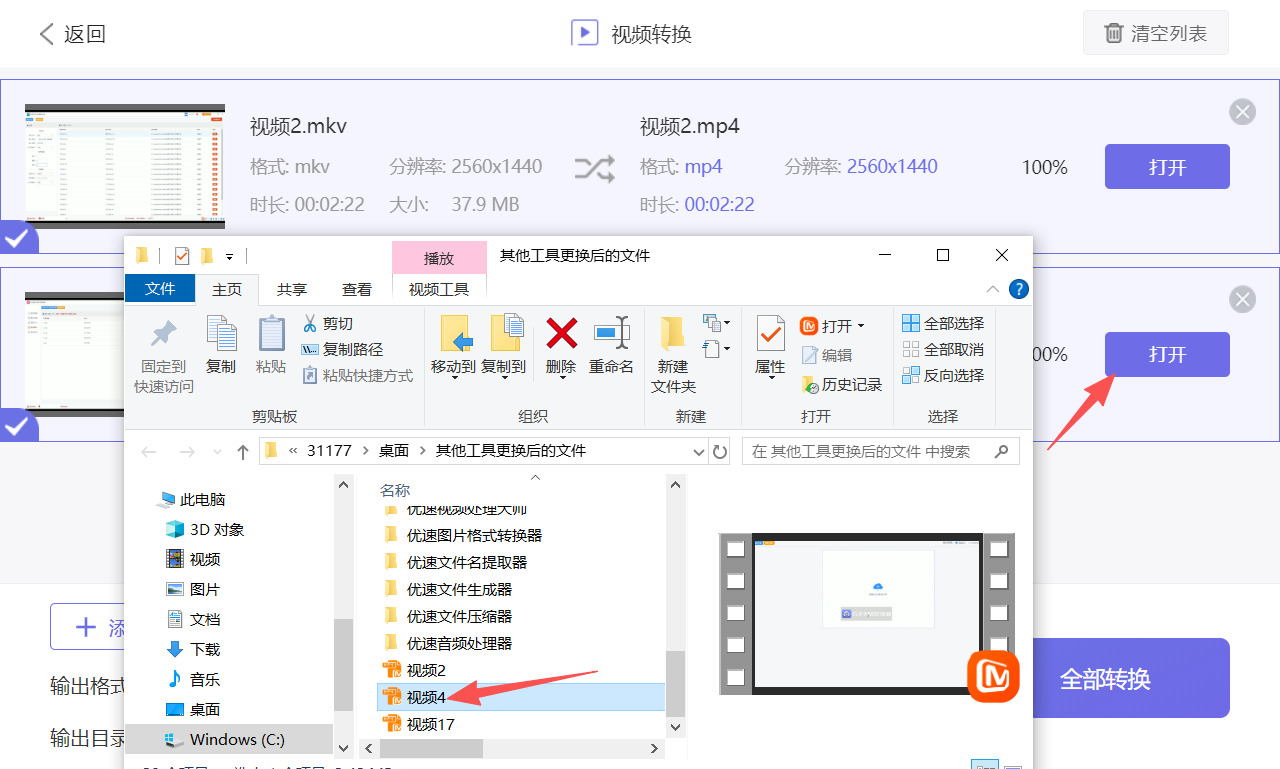The height and width of the screenshot is (769, 1280).
Task: Click 打开 button for 视频2.mp4
Action: (x=1167, y=166)
